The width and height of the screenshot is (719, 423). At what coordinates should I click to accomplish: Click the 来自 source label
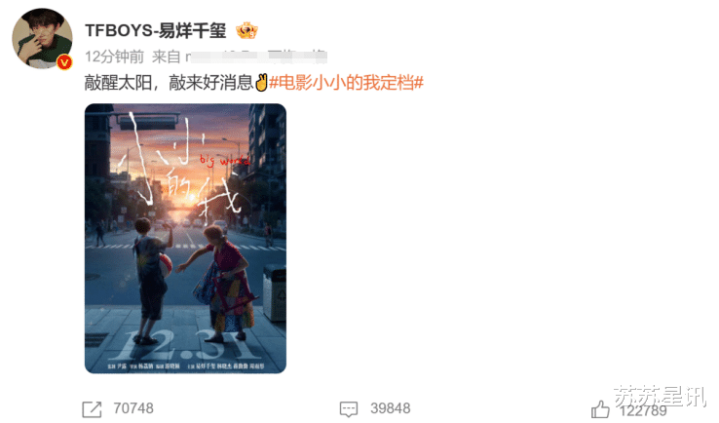(166, 57)
